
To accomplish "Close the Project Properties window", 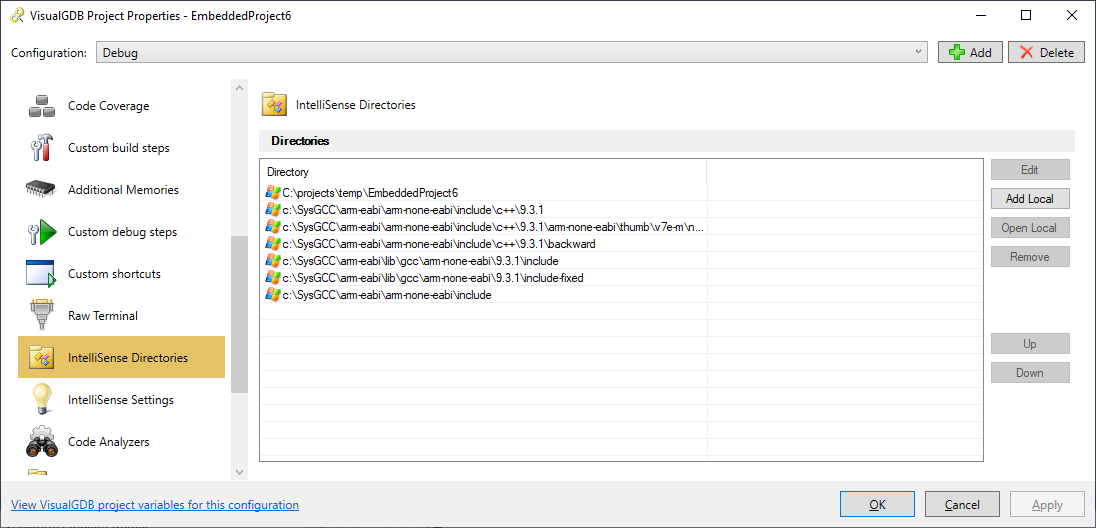I will tap(1071, 15).
